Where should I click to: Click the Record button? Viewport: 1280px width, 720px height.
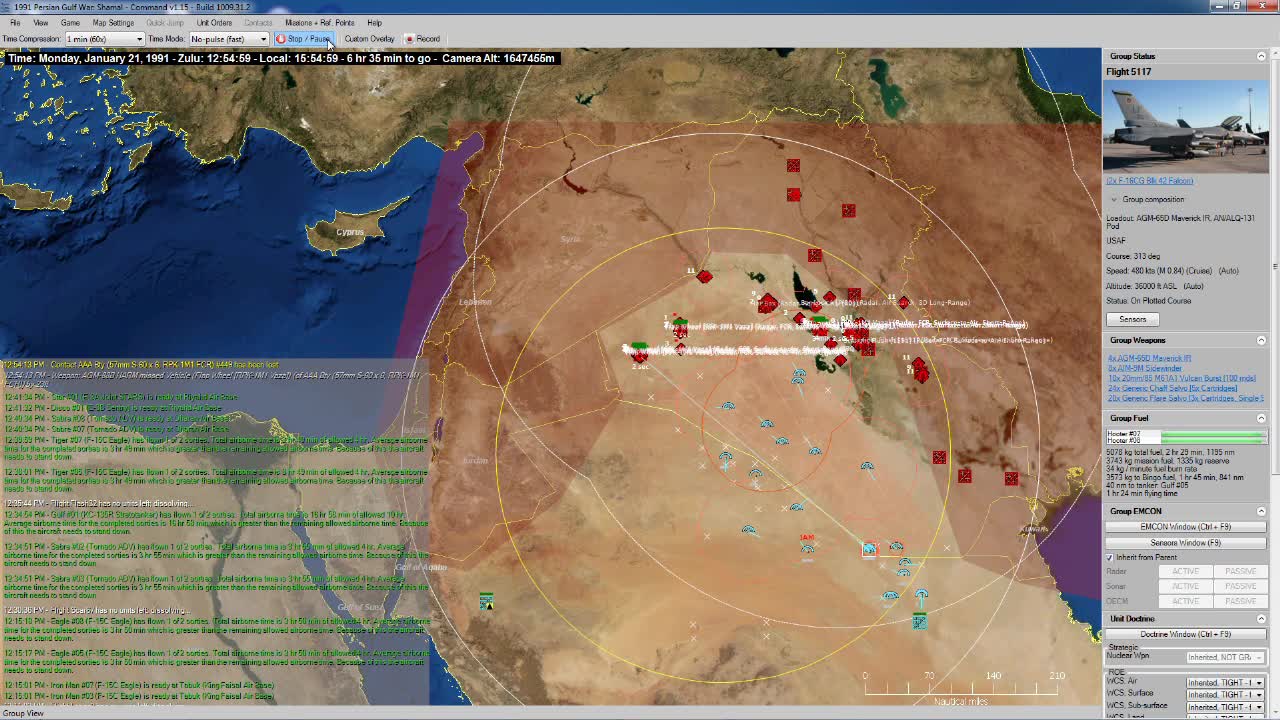point(422,39)
